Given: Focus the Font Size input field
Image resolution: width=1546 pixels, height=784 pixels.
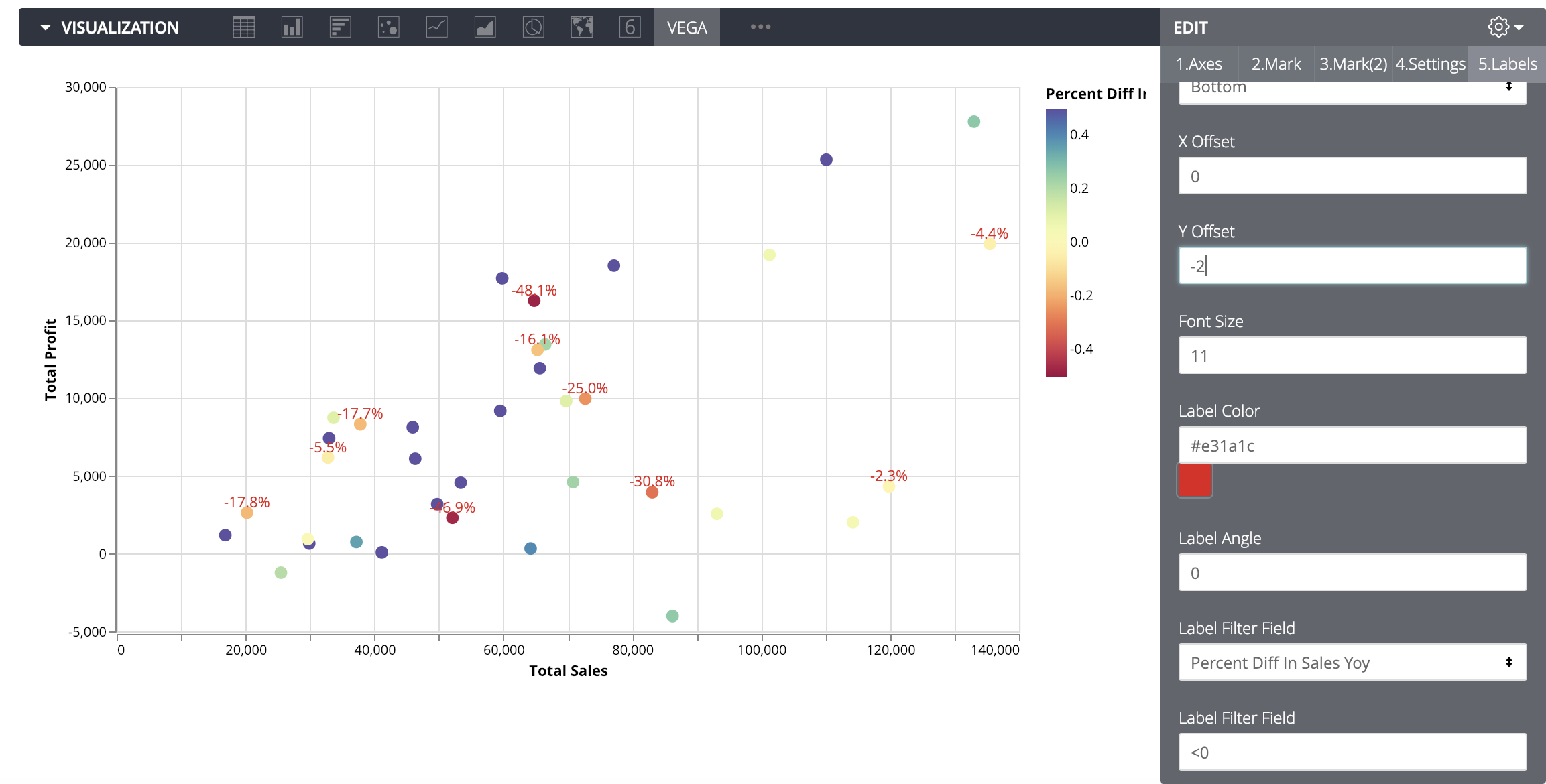Looking at the screenshot, I should pos(1352,356).
